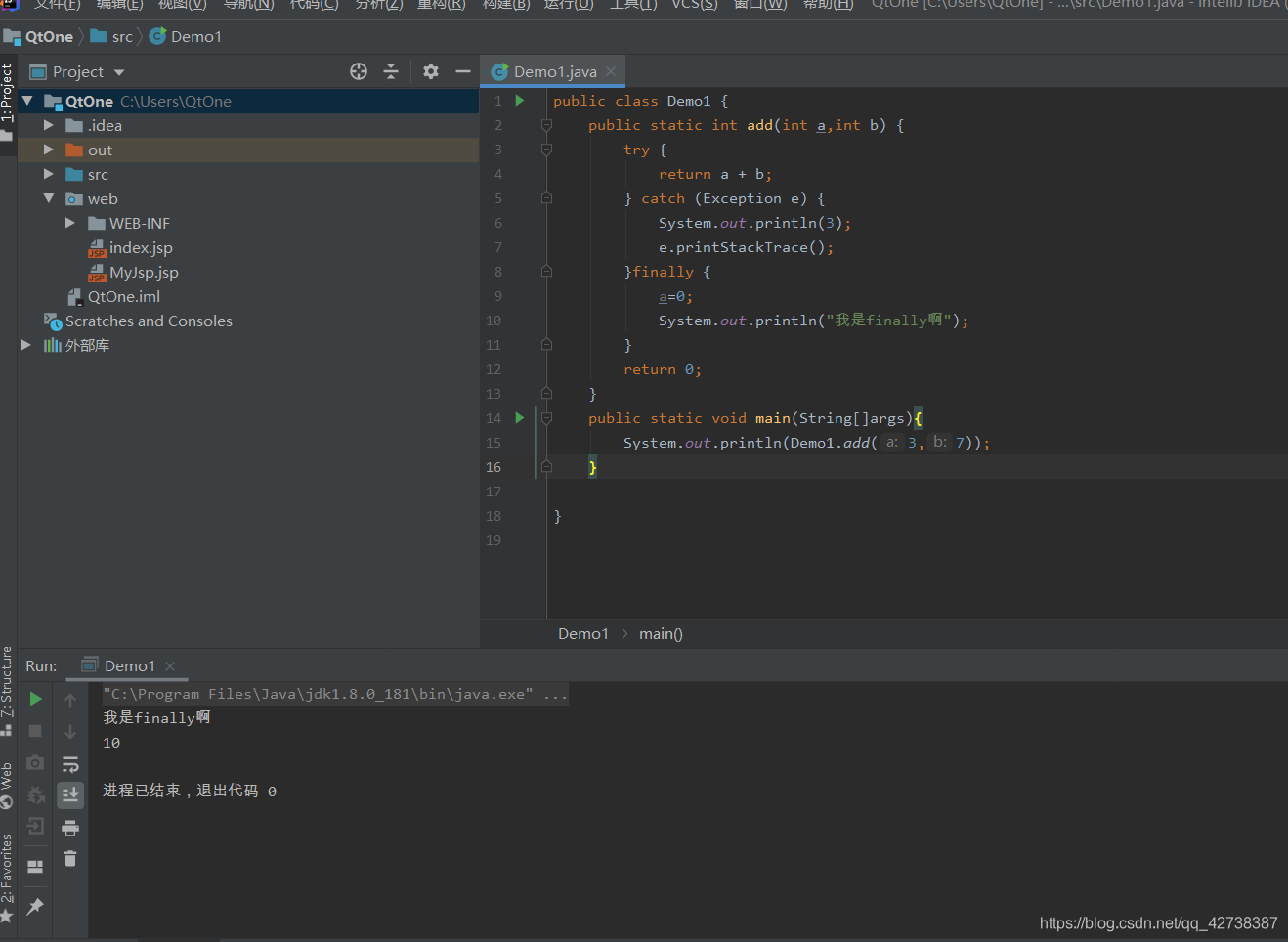Viewport: 1288px width, 942px height.
Task: Close the Demo1.java editor tab
Action: tap(612, 71)
